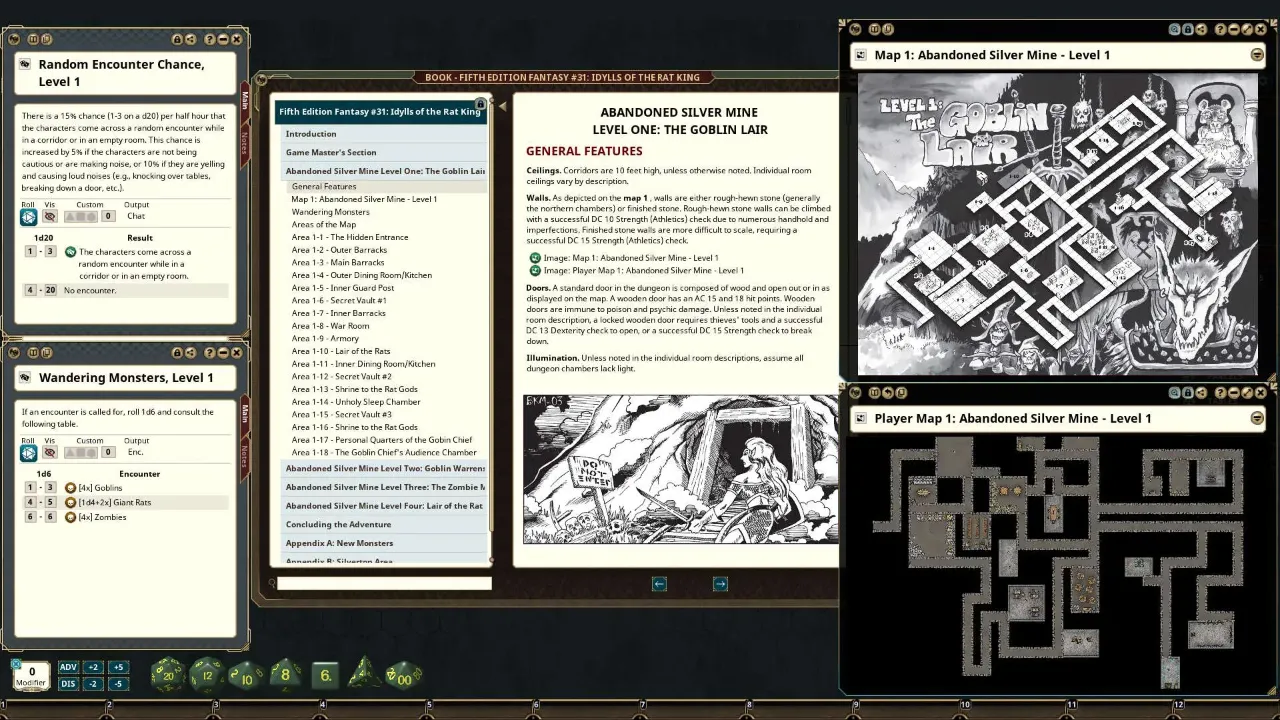Toggle the -2 modifier button
Image resolution: width=1280 pixels, height=720 pixels.
(93, 684)
